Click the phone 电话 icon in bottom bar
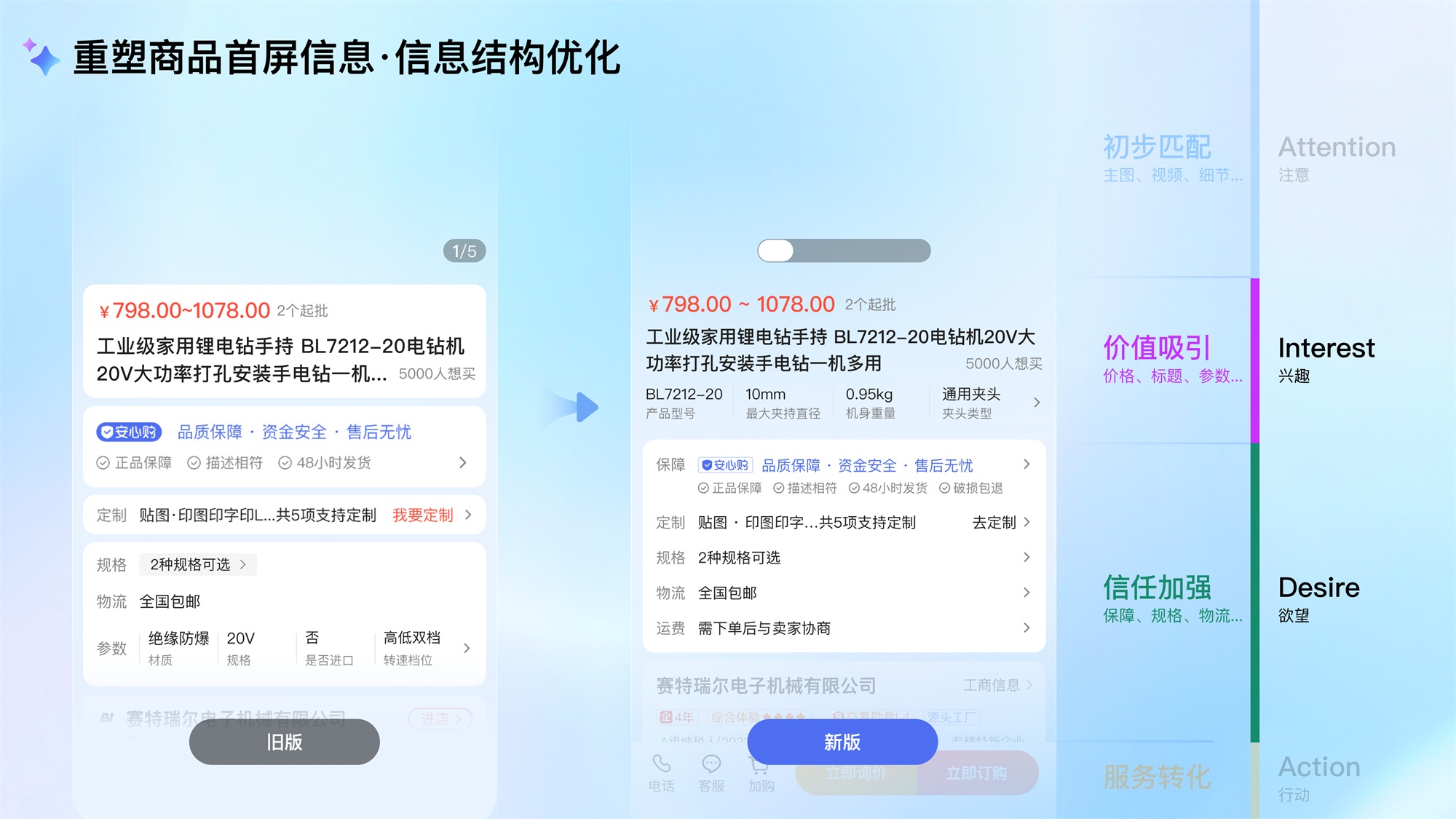This screenshot has height=819, width=1456. (x=659, y=775)
